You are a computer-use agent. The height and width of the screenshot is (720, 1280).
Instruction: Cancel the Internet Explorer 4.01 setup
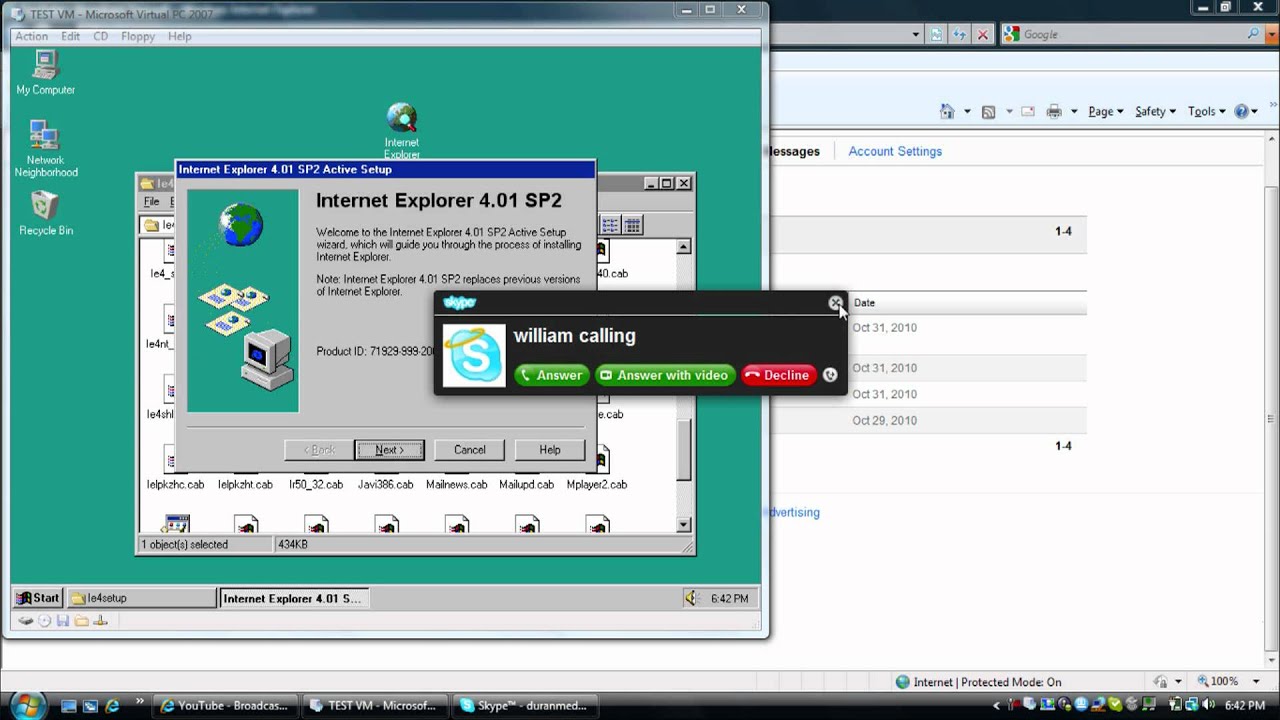[x=469, y=450]
